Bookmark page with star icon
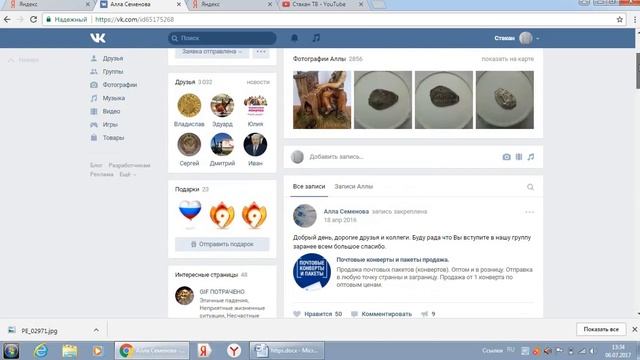Viewport: 640px width, 360px height. click(620, 19)
